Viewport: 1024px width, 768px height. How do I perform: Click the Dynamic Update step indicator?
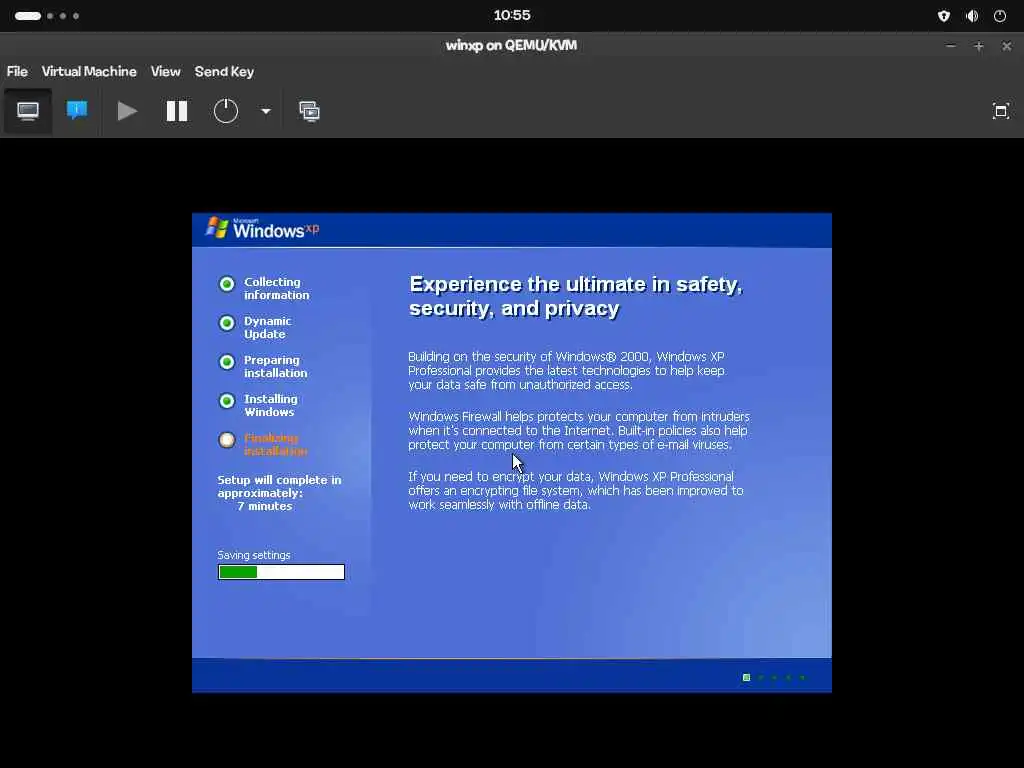coord(227,323)
